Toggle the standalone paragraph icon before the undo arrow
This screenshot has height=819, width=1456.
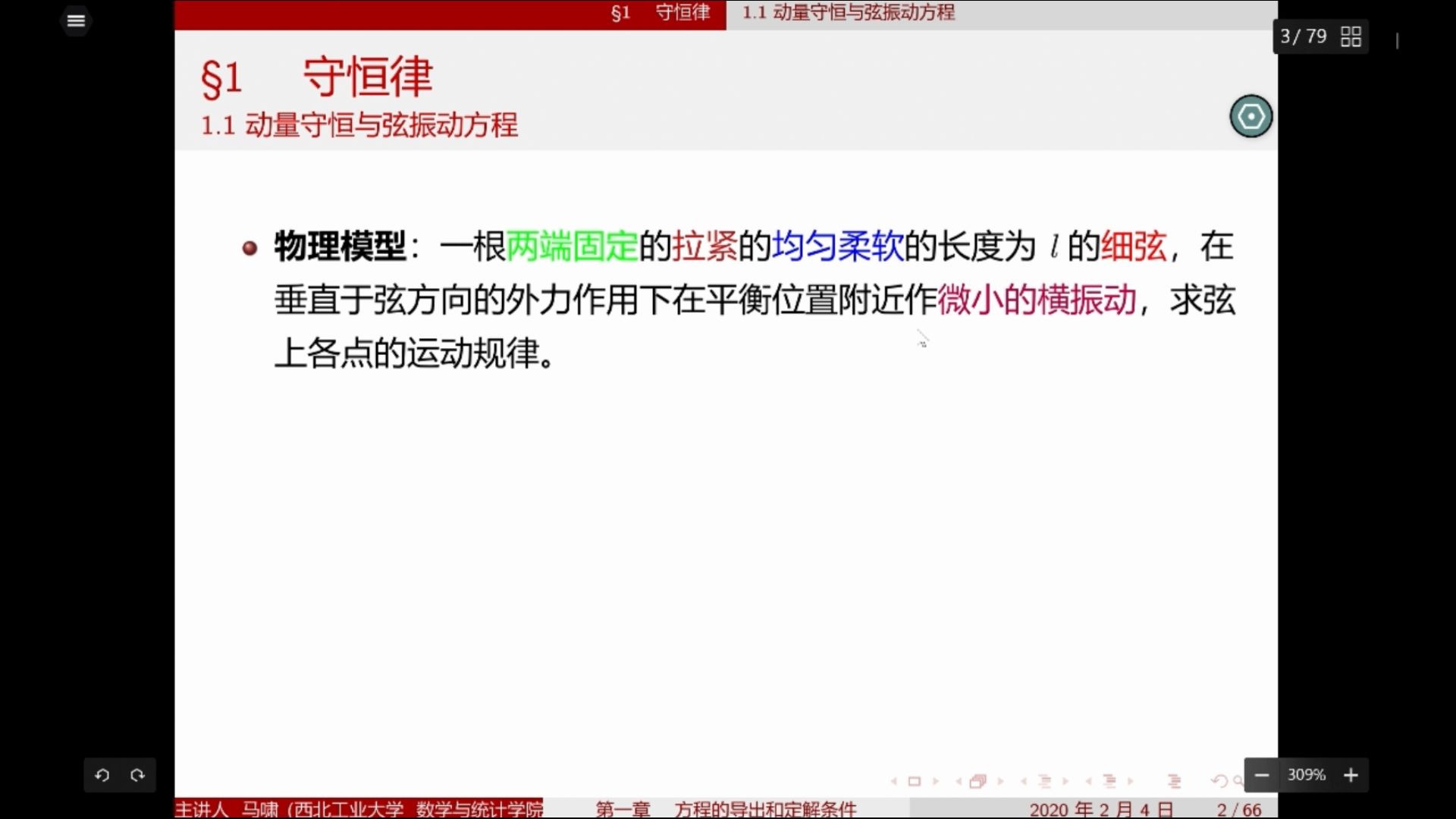1174,780
